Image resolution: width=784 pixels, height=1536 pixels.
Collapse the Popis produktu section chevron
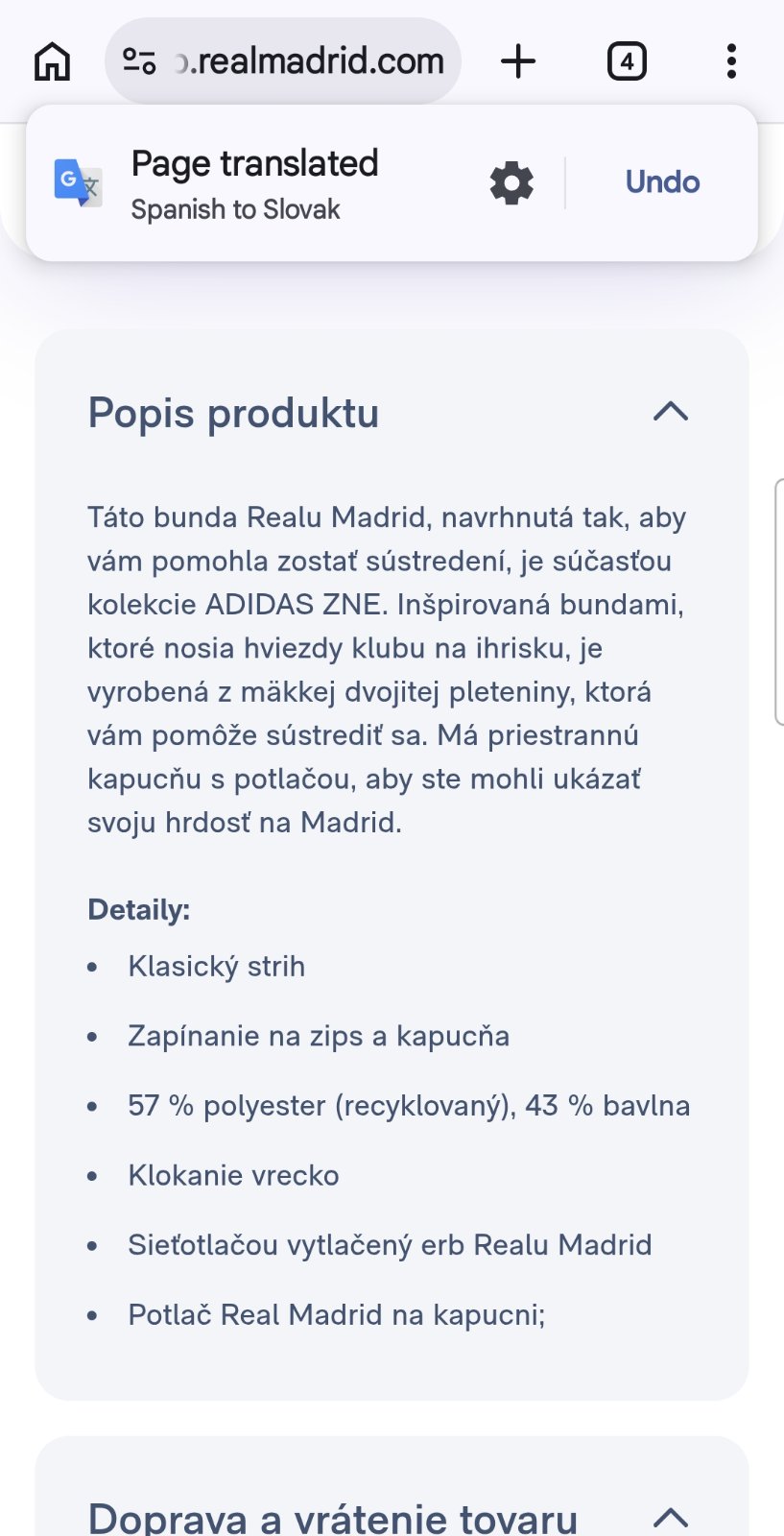[x=671, y=412]
